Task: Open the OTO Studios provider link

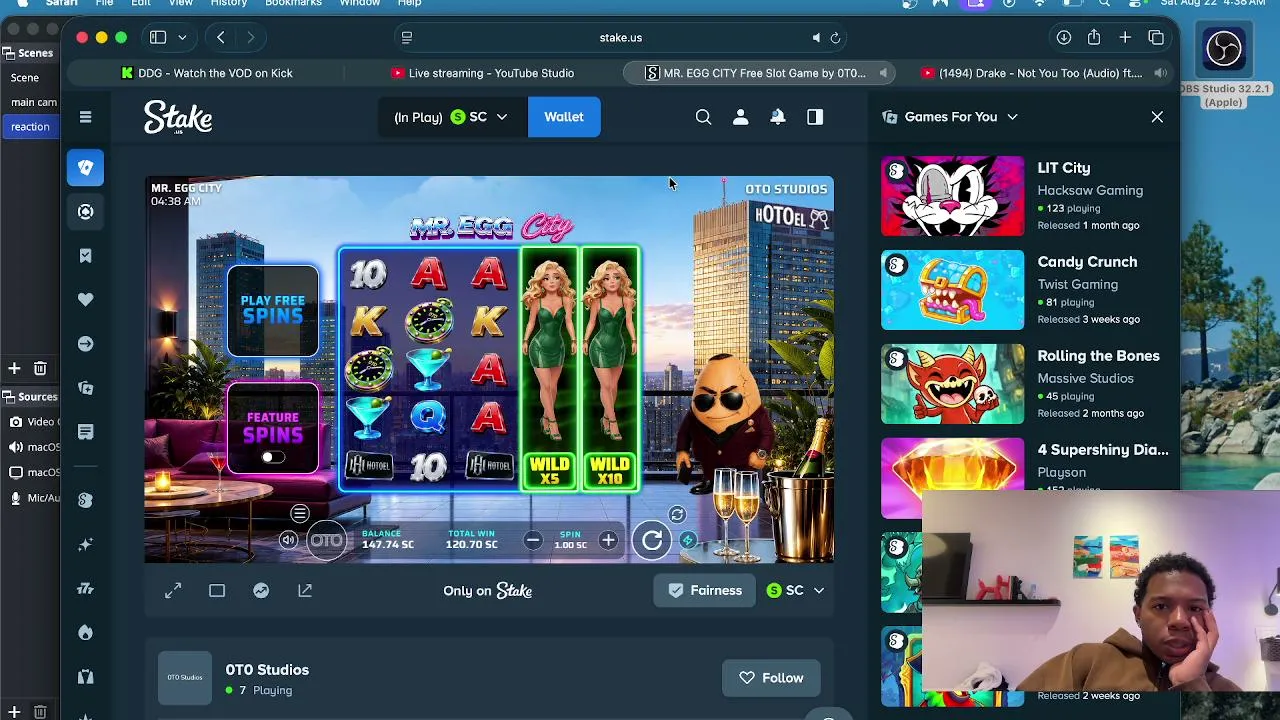Action: [x=267, y=670]
